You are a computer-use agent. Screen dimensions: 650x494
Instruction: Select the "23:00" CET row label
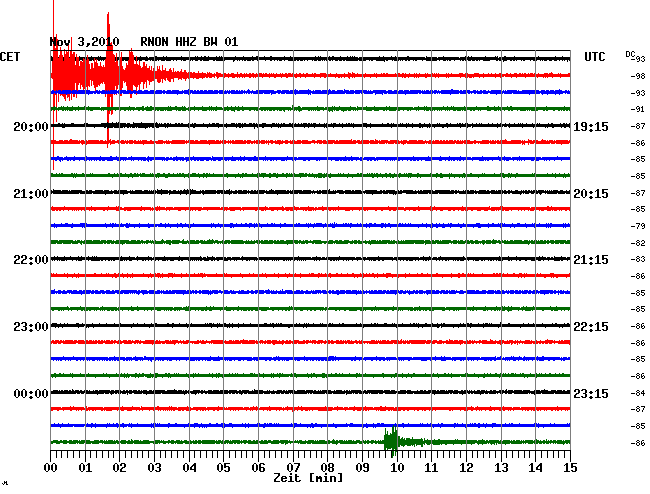pos(31,327)
